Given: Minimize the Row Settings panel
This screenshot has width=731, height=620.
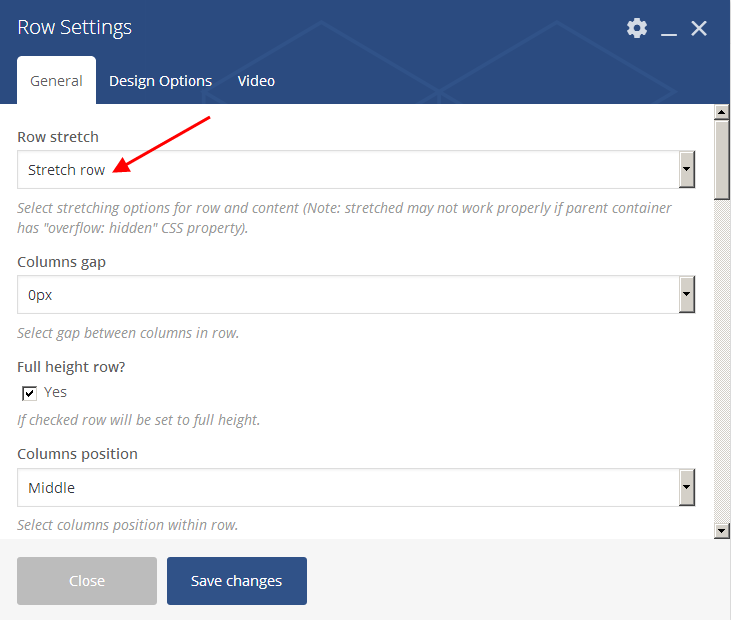Looking at the screenshot, I should 669,29.
